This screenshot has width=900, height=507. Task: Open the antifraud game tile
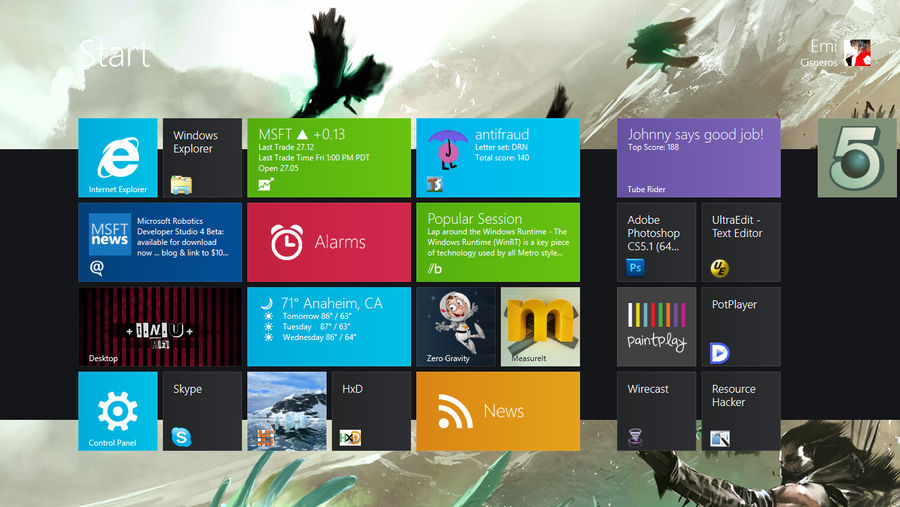[498, 158]
